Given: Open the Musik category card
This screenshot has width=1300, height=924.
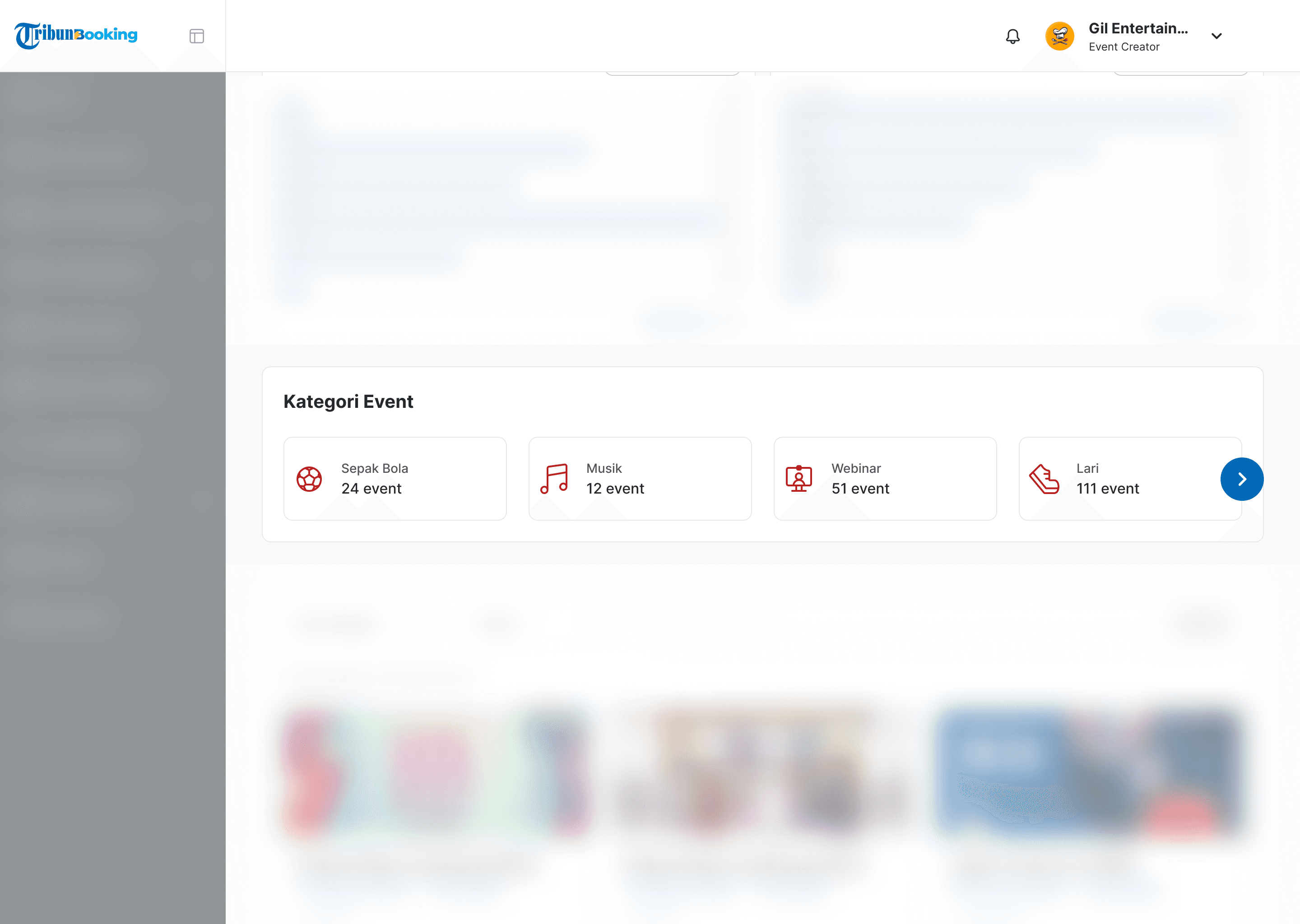Looking at the screenshot, I should [640, 479].
